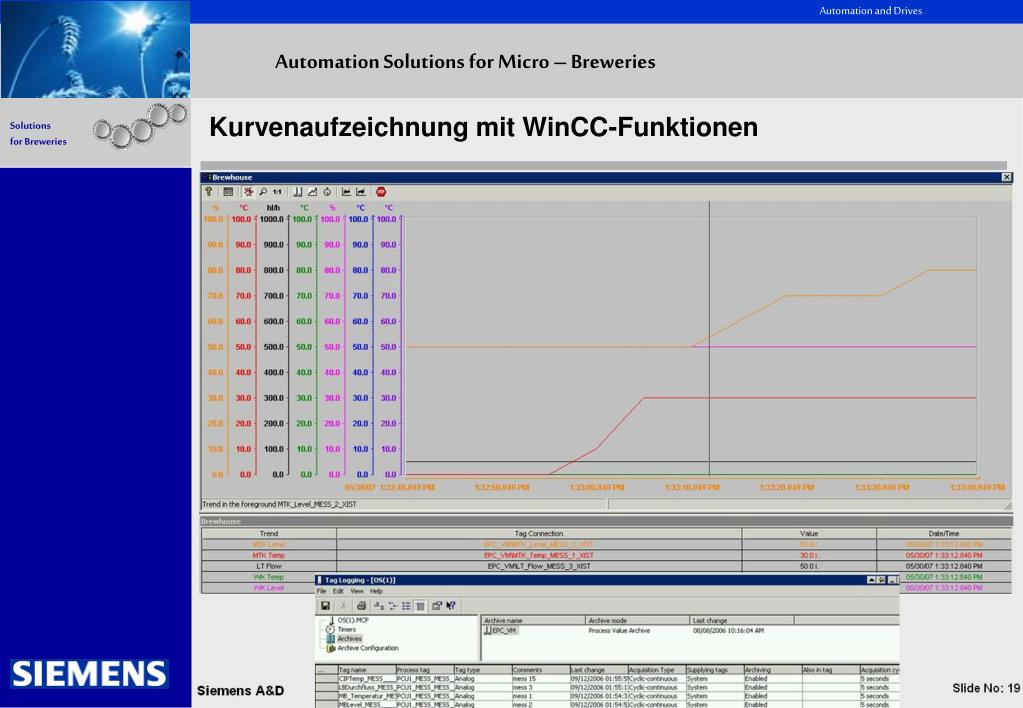Open the Edit menu in Tag Logging
The image size is (1023, 708).
338,591
